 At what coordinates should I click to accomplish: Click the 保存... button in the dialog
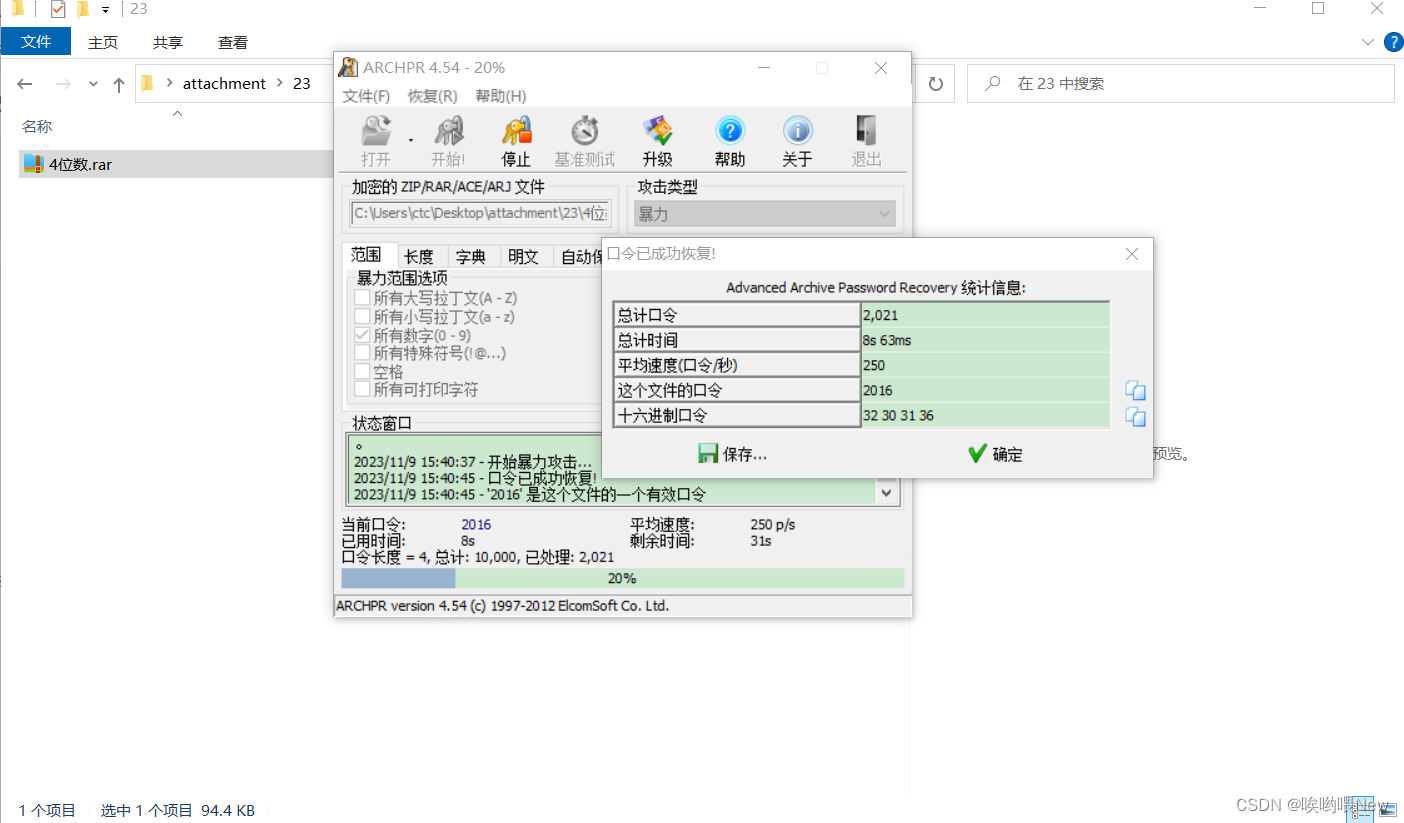coord(732,454)
